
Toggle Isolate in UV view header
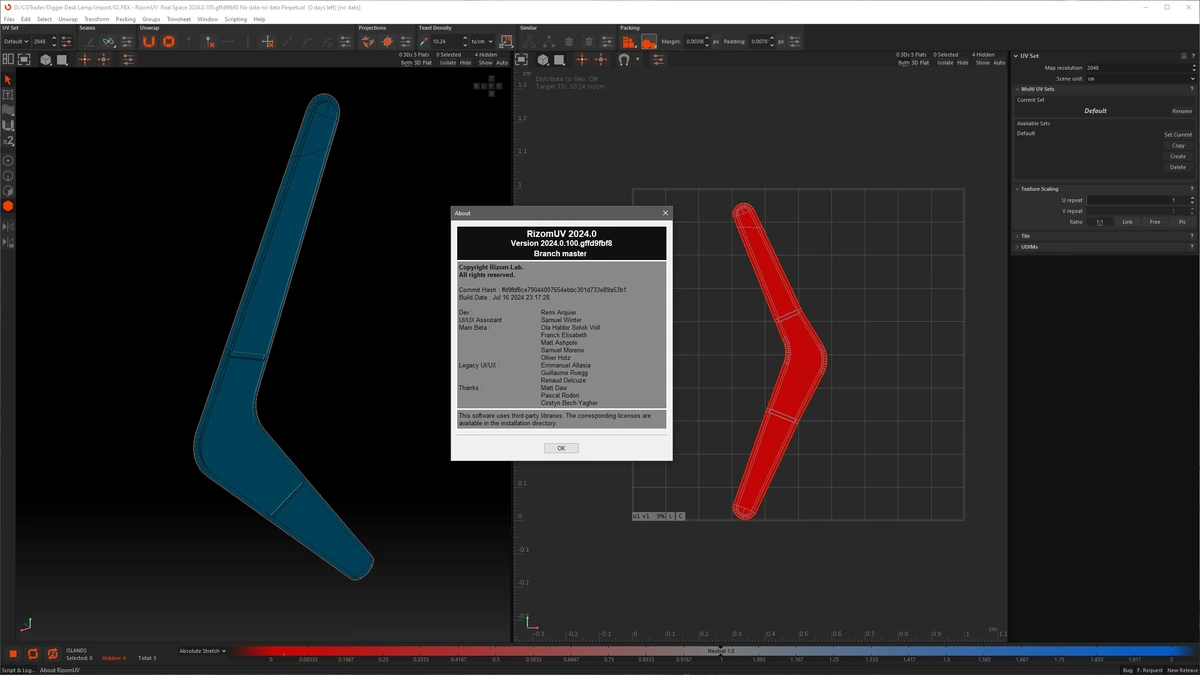945,63
